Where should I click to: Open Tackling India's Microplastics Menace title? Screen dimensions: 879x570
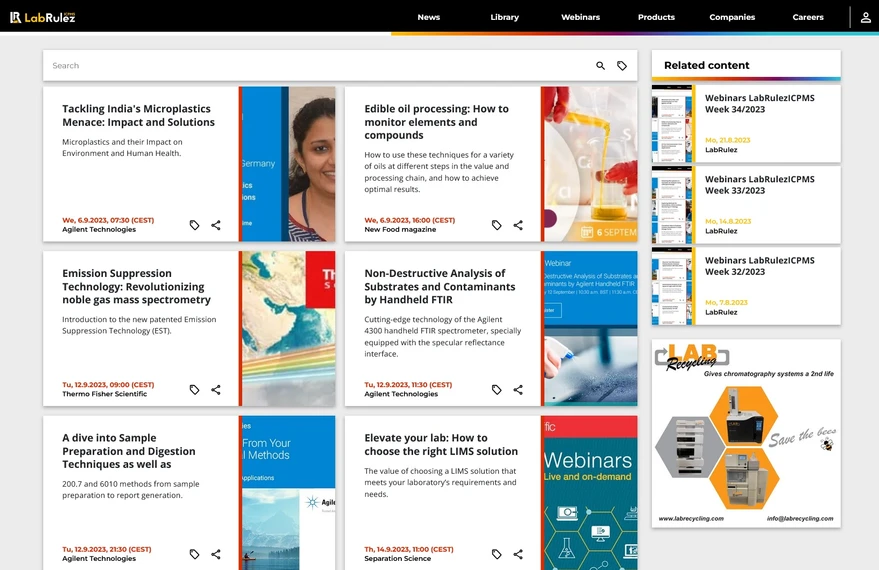pyautogui.click(x=138, y=115)
